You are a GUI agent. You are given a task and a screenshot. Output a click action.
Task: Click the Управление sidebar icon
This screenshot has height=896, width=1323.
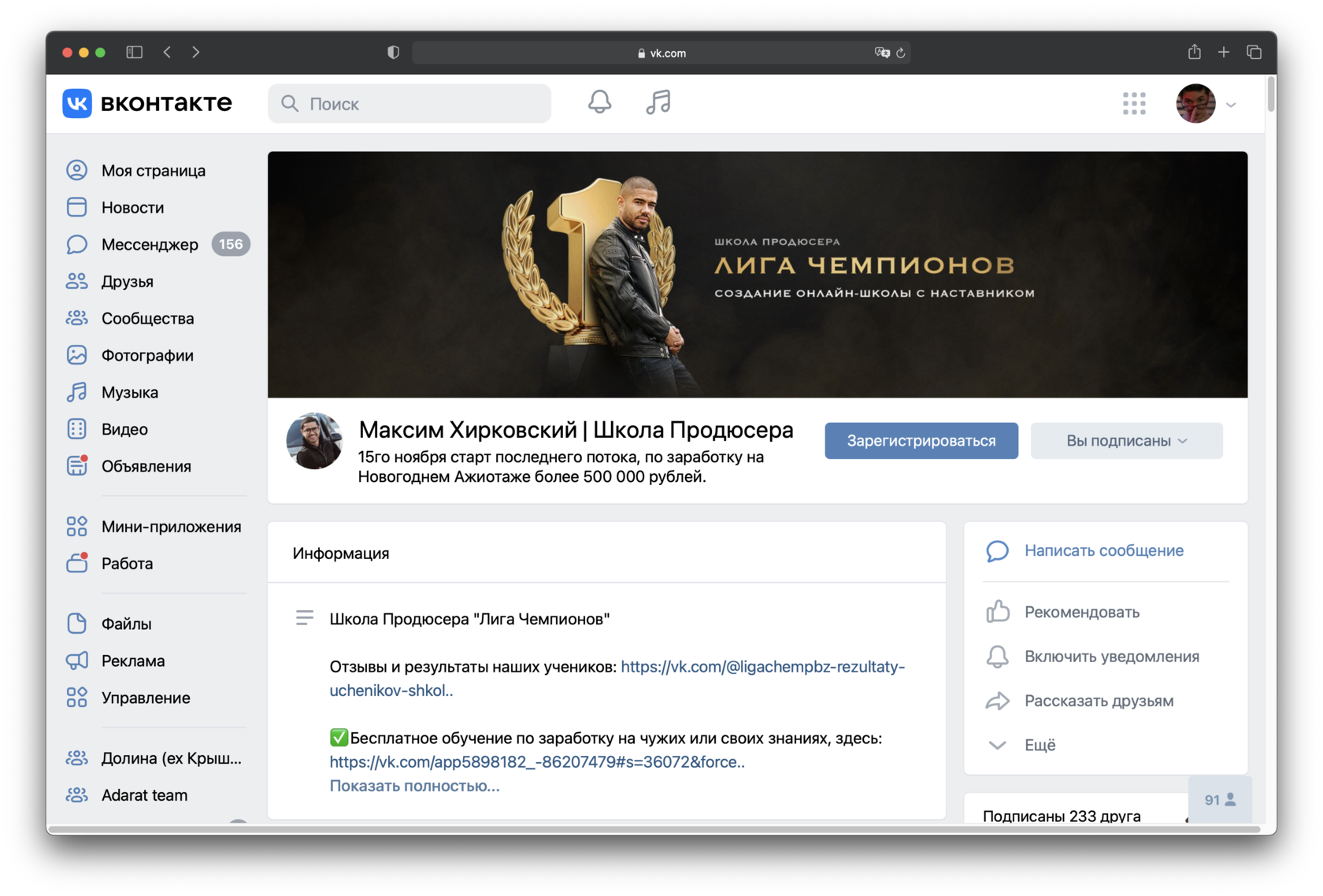(x=76, y=698)
